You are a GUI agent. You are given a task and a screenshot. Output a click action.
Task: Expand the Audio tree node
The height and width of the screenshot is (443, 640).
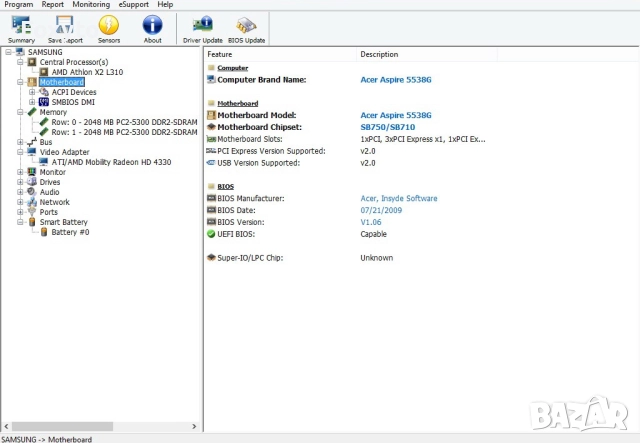tap(20, 192)
